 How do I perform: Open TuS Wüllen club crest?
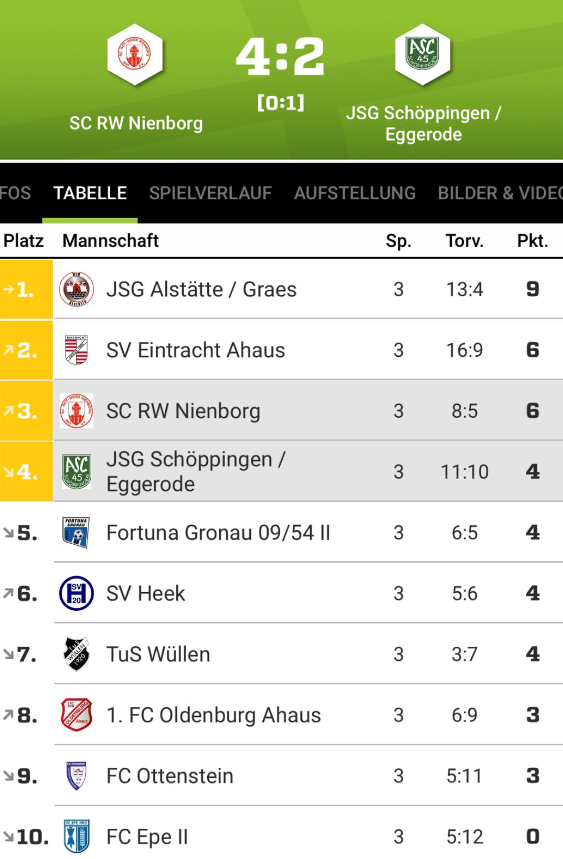pyautogui.click(x=76, y=654)
